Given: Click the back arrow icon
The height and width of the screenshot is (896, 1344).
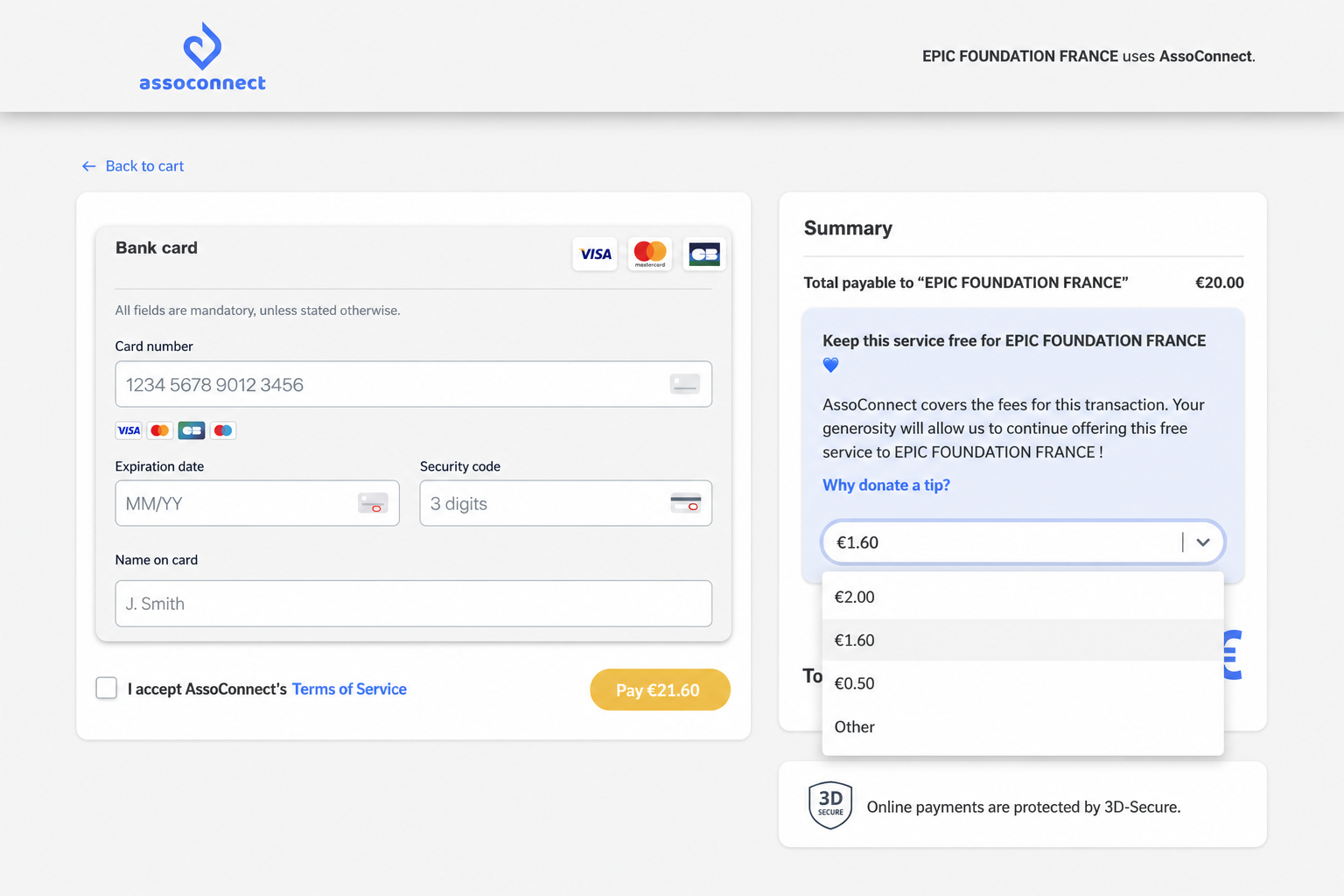Looking at the screenshot, I should click(x=88, y=166).
